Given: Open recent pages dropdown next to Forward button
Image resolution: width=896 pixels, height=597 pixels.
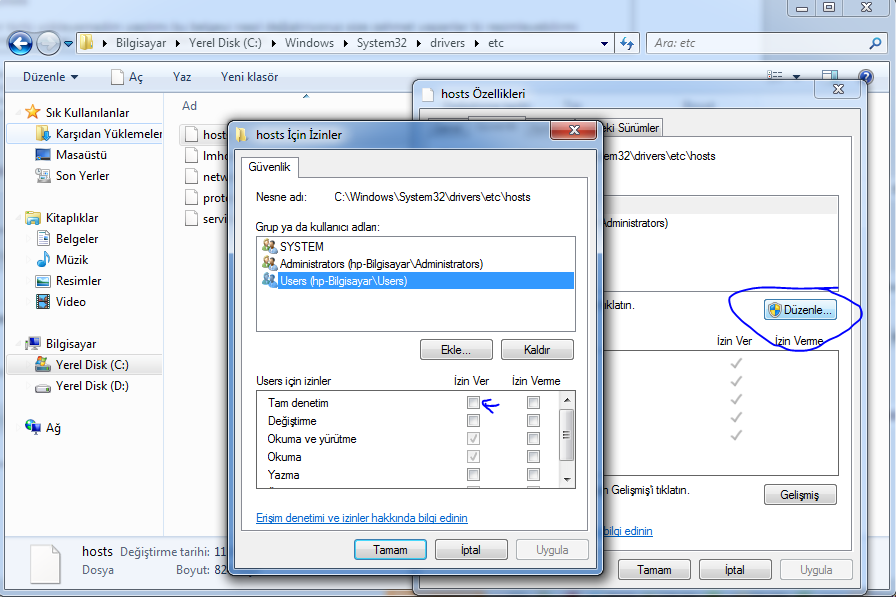Looking at the screenshot, I should coord(69,43).
